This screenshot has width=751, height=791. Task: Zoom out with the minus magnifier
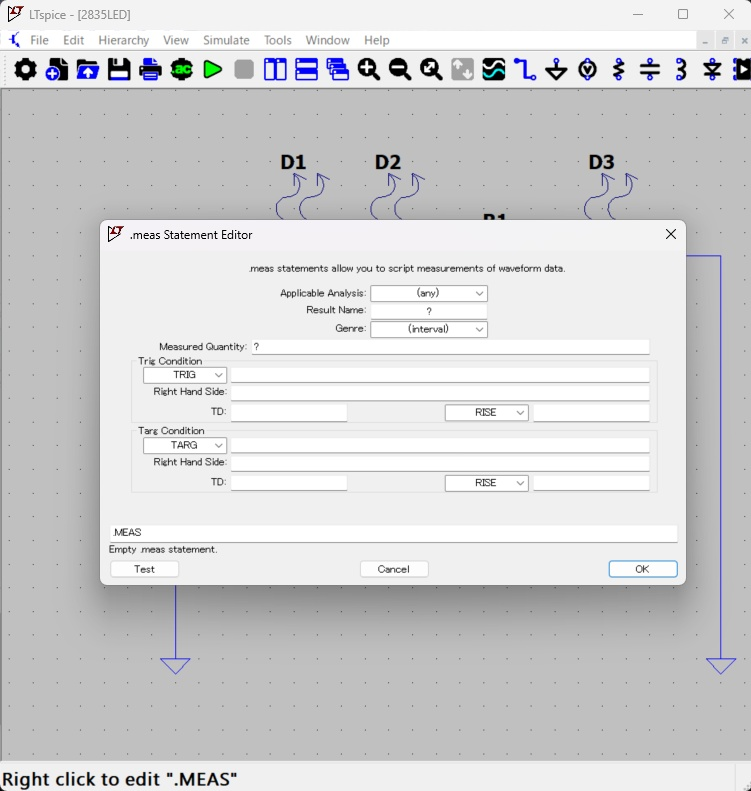[x=400, y=69]
